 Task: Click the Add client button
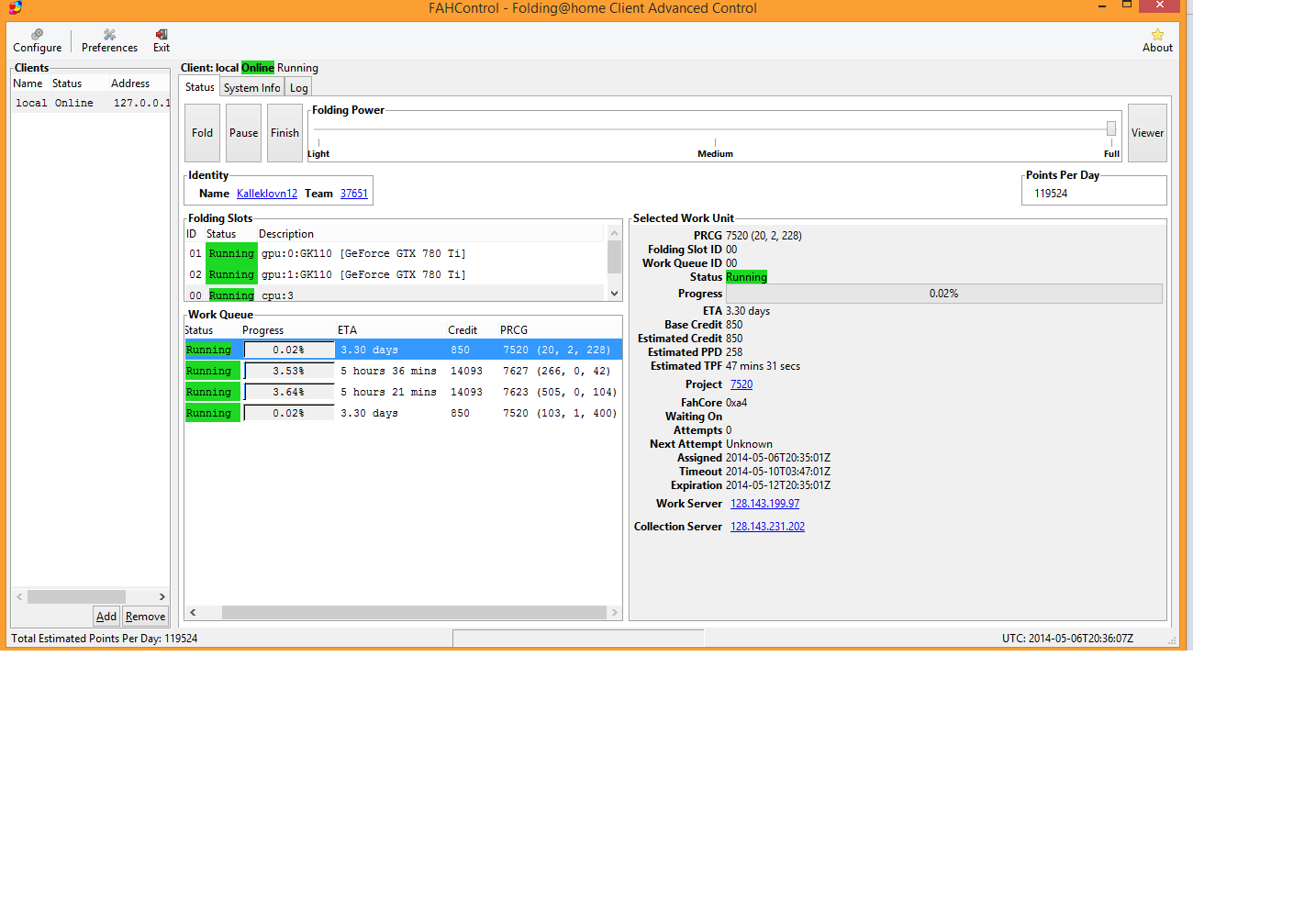106,617
